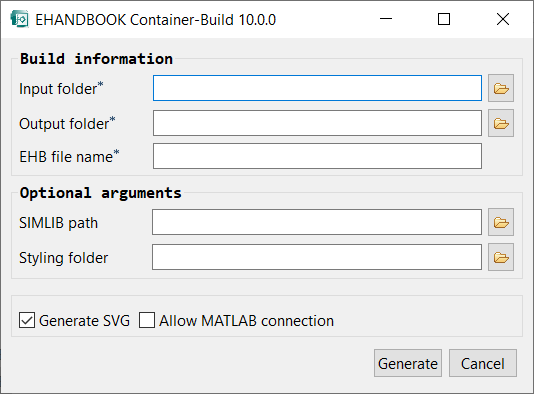This screenshot has width=534, height=394.
Task: Open folder browser for Output folder
Action: pos(501,123)
